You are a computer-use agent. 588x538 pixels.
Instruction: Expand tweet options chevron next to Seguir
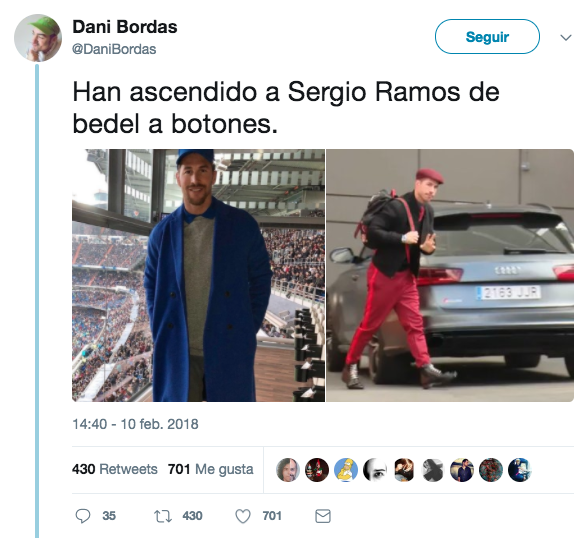pyautogui.click(x=566, y=37)
